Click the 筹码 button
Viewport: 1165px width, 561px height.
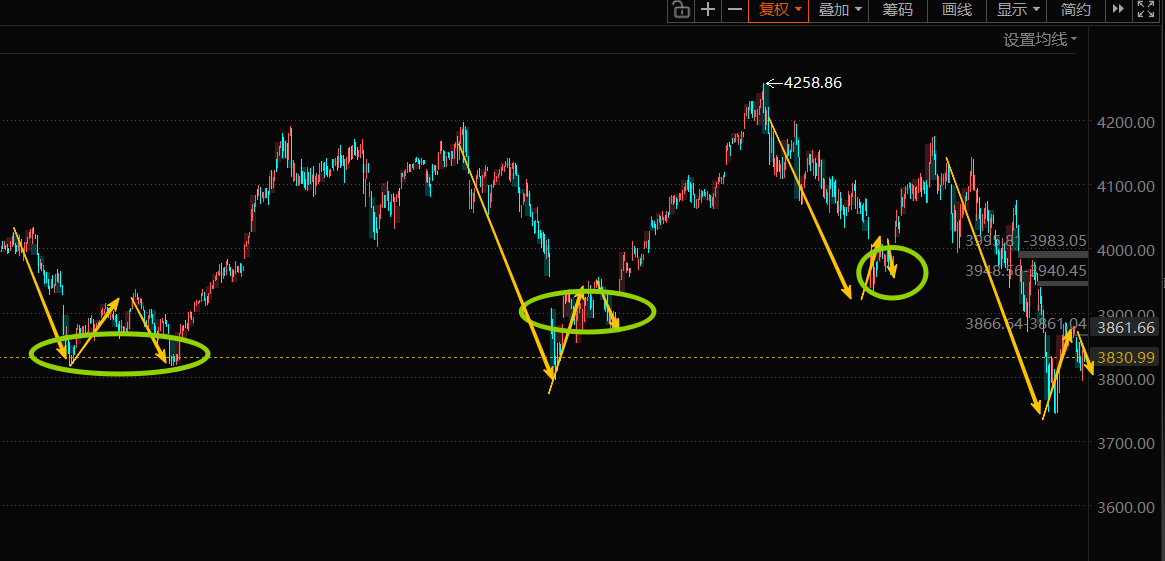pos(898,10)
